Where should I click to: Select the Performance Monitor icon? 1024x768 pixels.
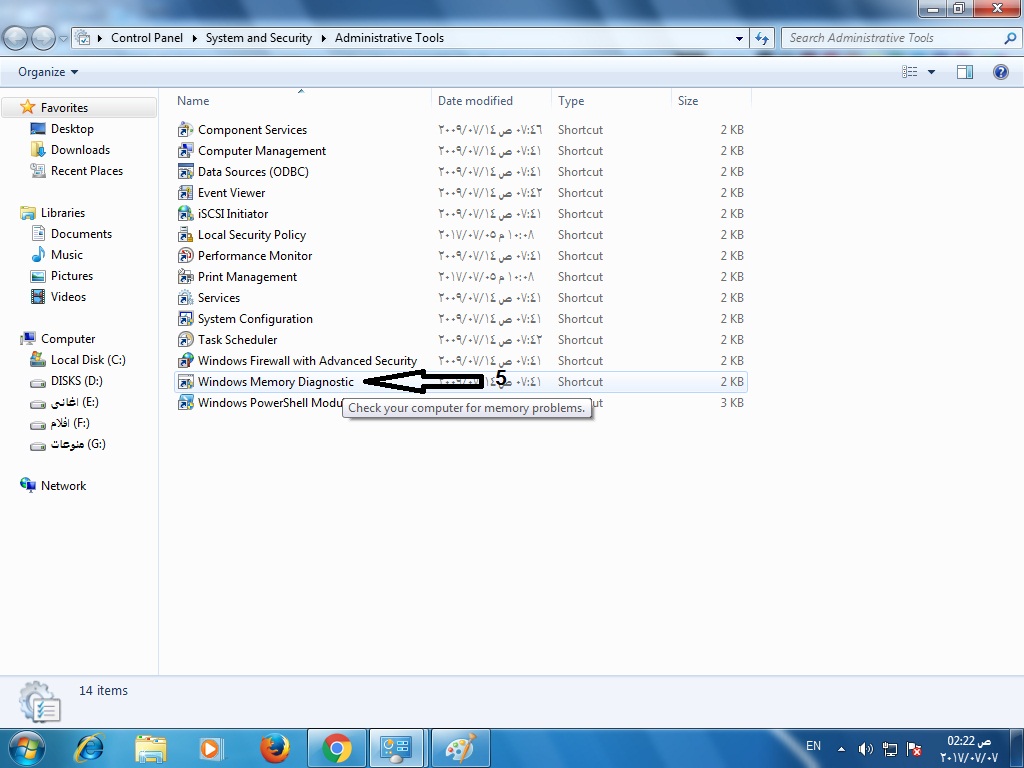[185, 255]
